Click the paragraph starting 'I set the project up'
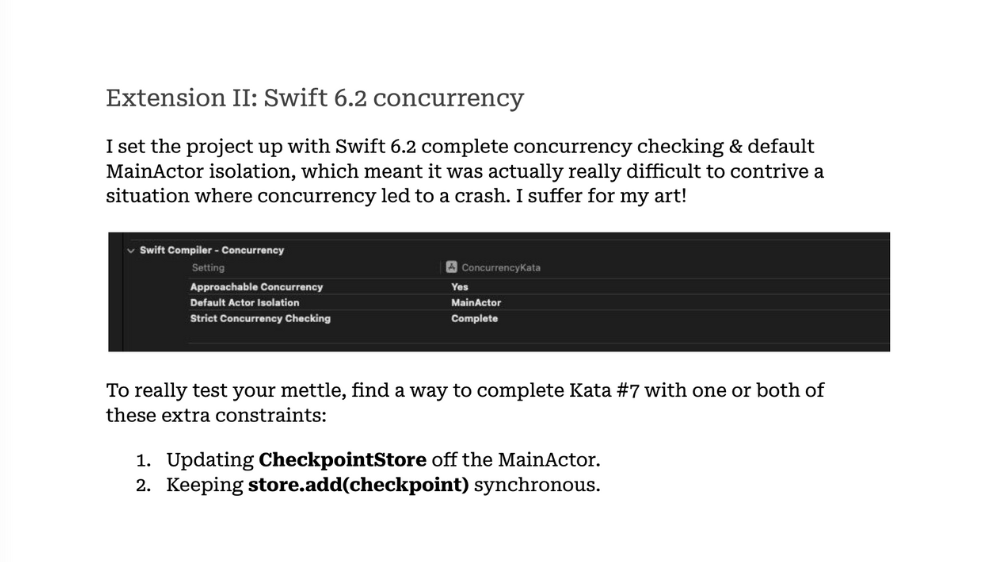1000x562 pixels. (x=465, y=171)
